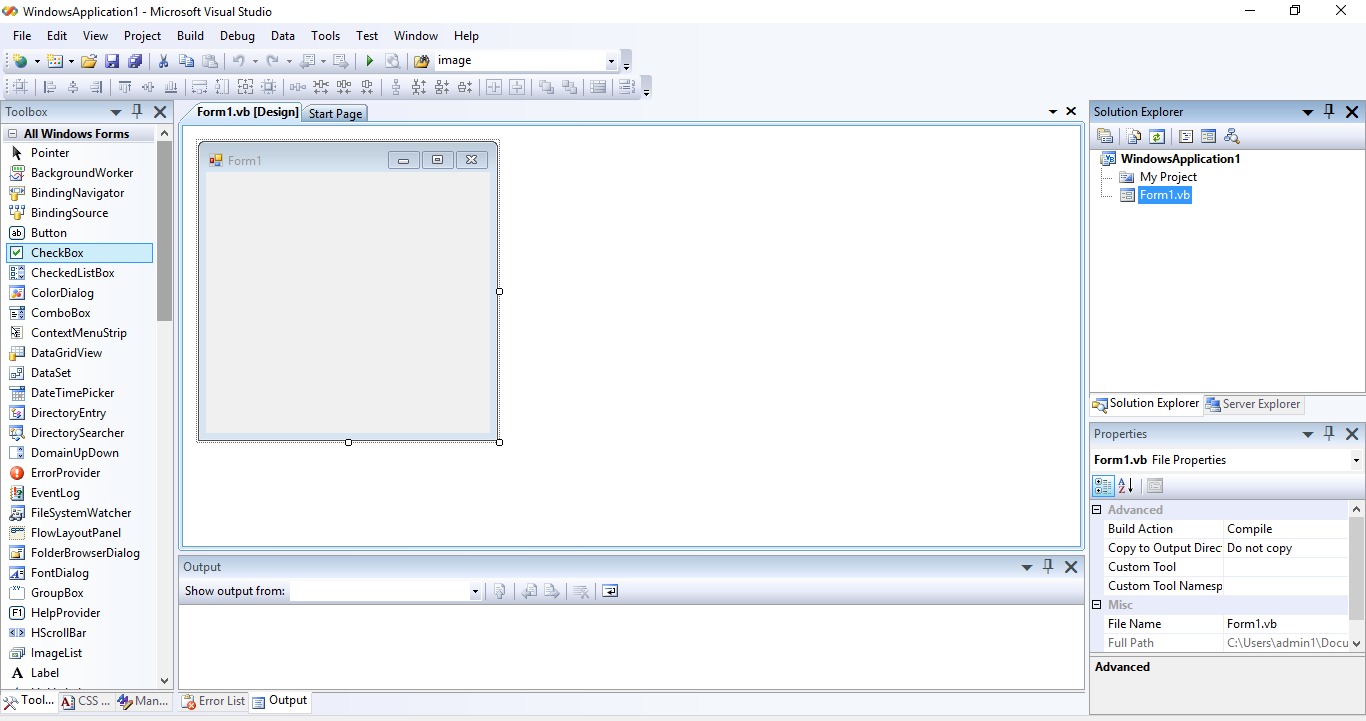The height and width of the screenshot is (721, 1366).
Task: Click the Save (floppy disk) toolbar icon
Action: 112,61
